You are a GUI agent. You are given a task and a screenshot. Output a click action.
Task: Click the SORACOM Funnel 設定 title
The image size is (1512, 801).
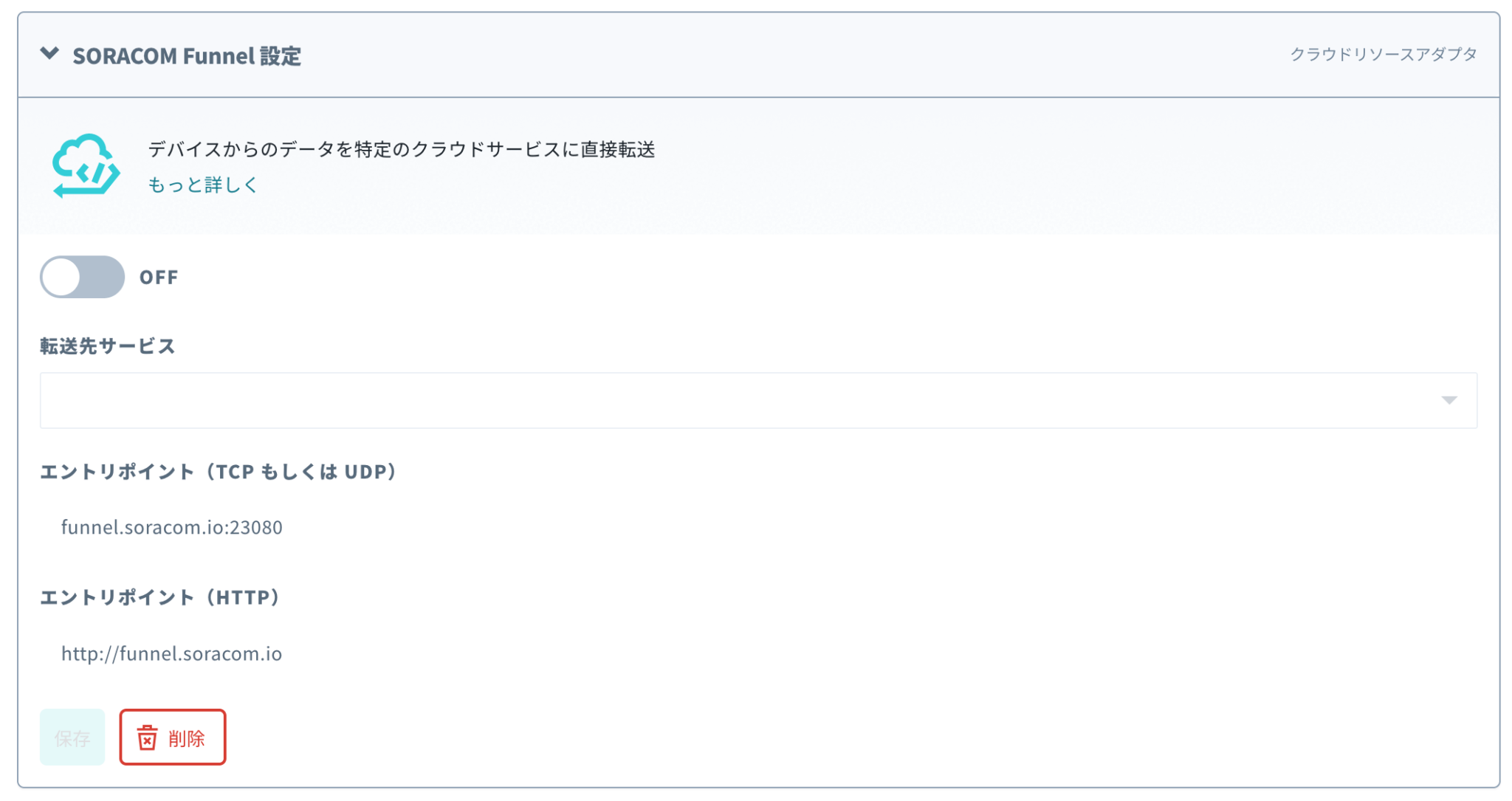186,54
